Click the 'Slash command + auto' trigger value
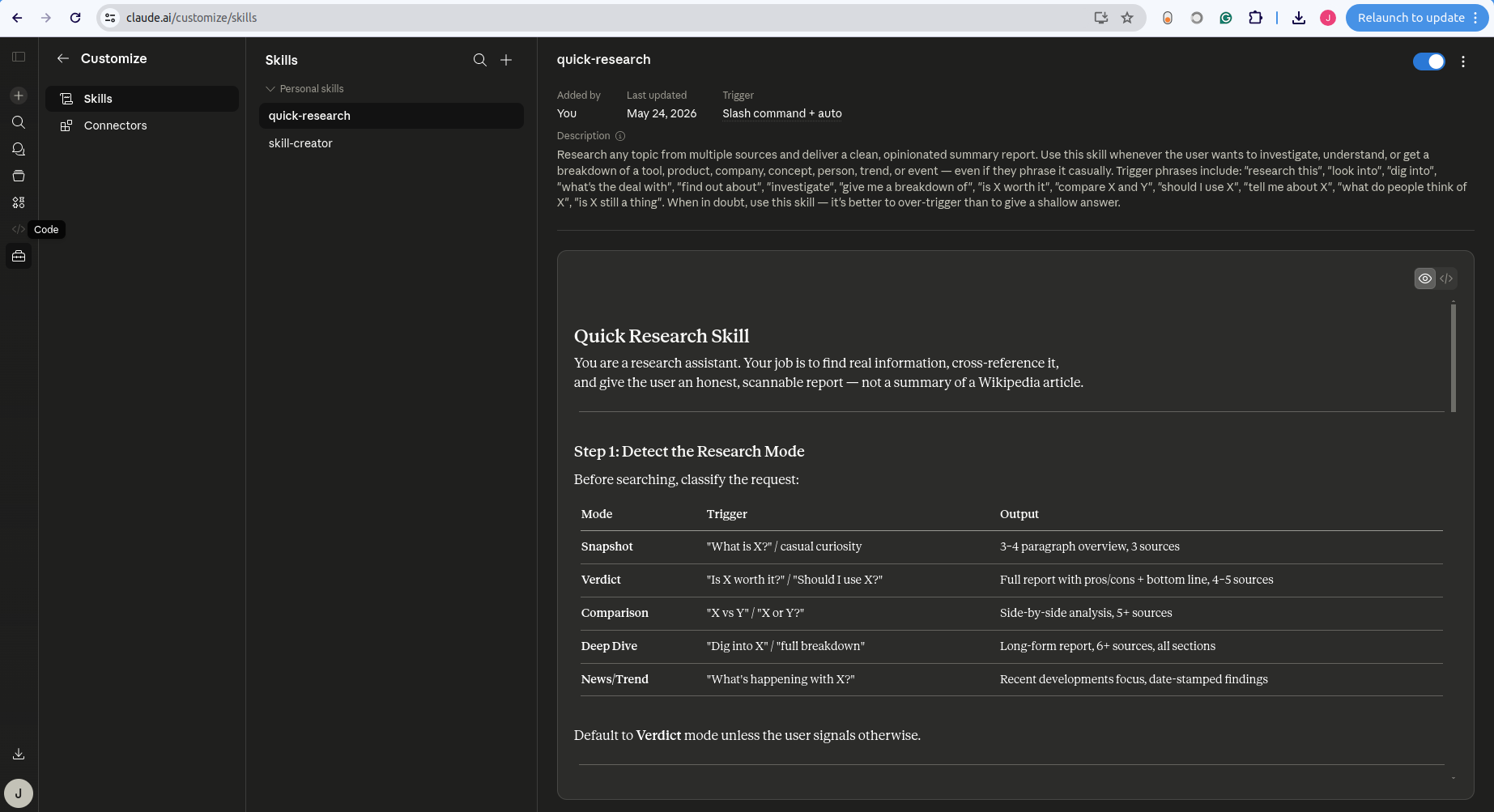The width and height of the screenshot is (1494, 812). tap(782, 113)
